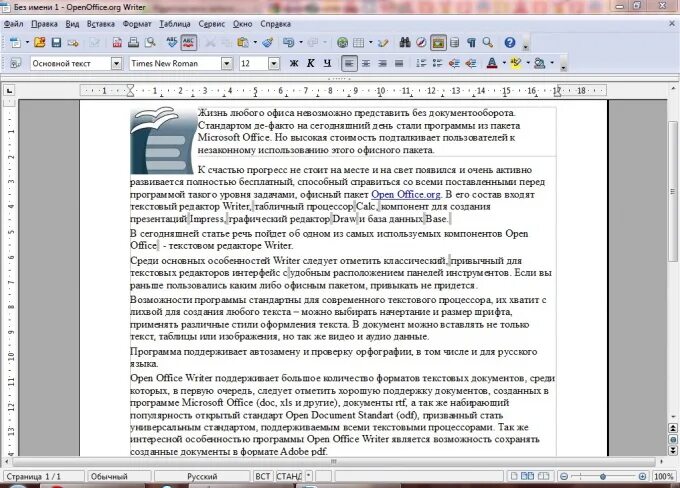Insert Hyperlink globe icon

(342, 43)
